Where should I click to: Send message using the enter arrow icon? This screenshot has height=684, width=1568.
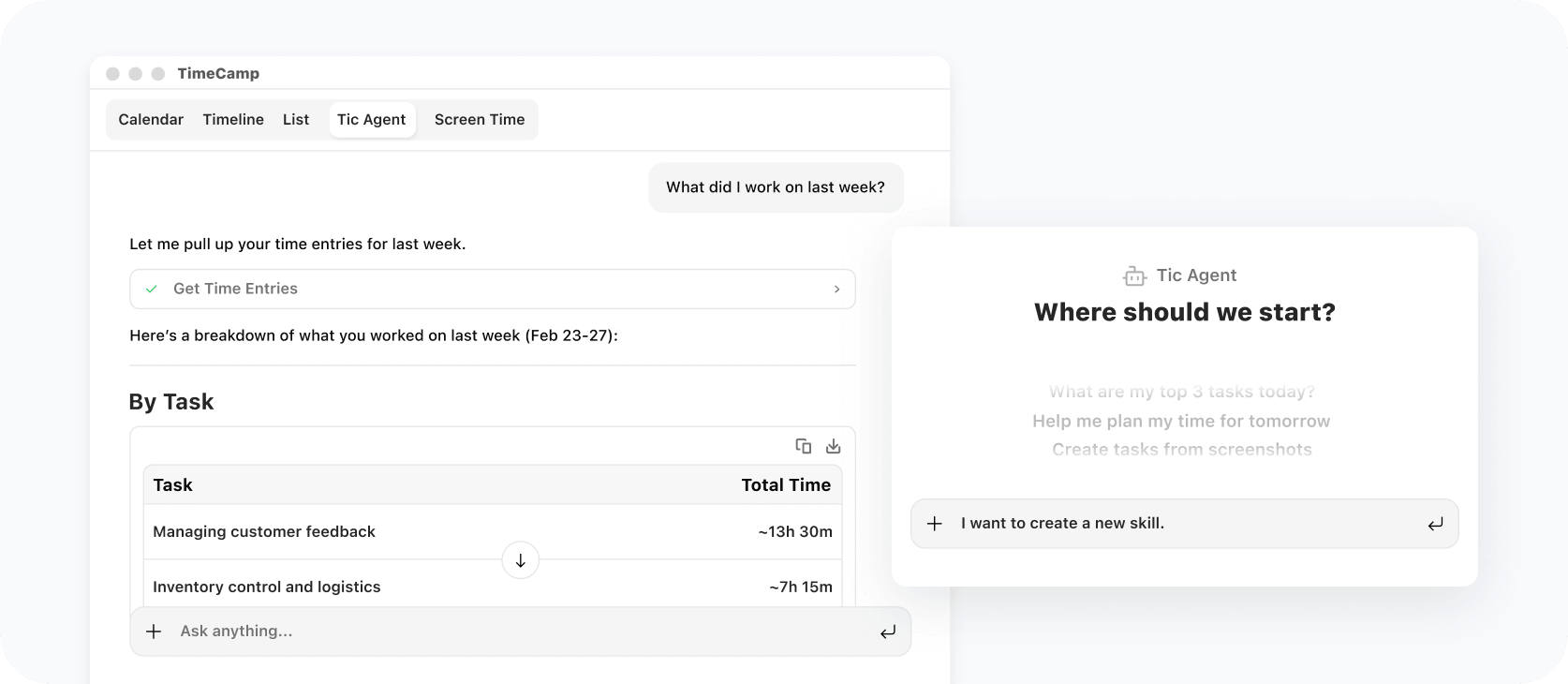tap(888, 632)
